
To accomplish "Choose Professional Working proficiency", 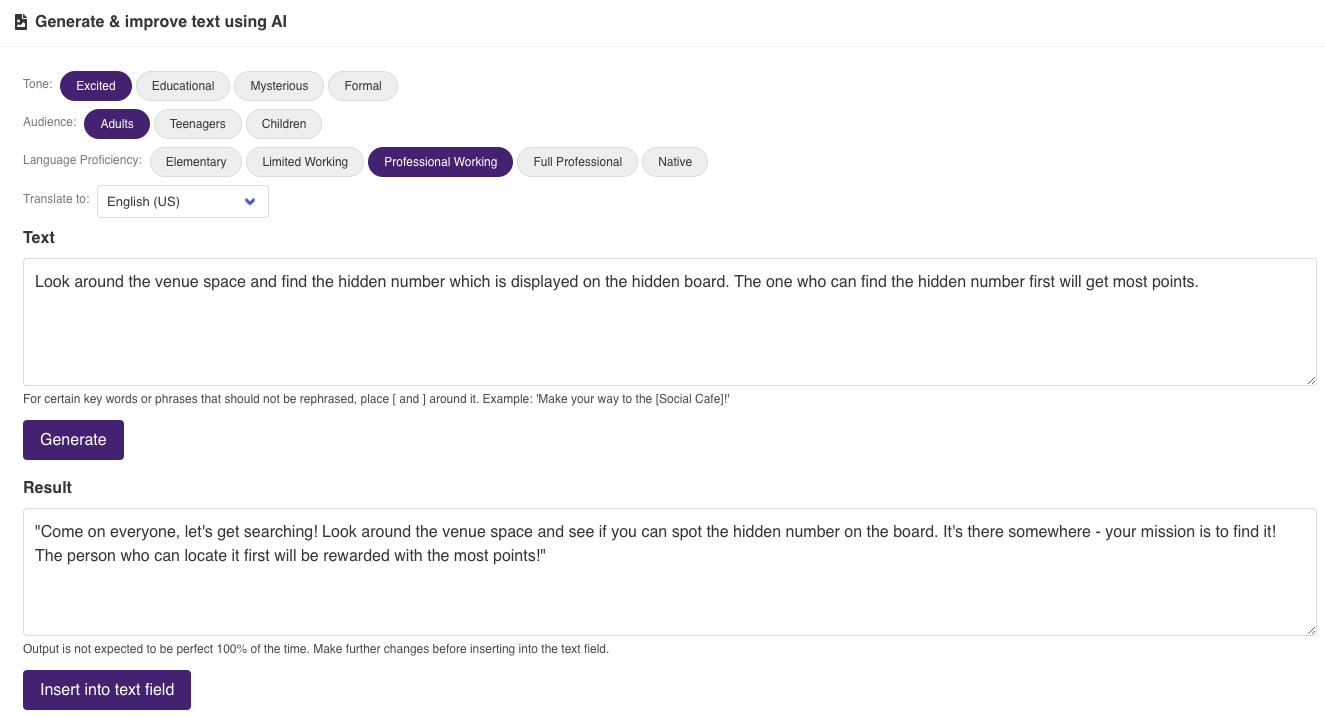I will tap(441, 162).
